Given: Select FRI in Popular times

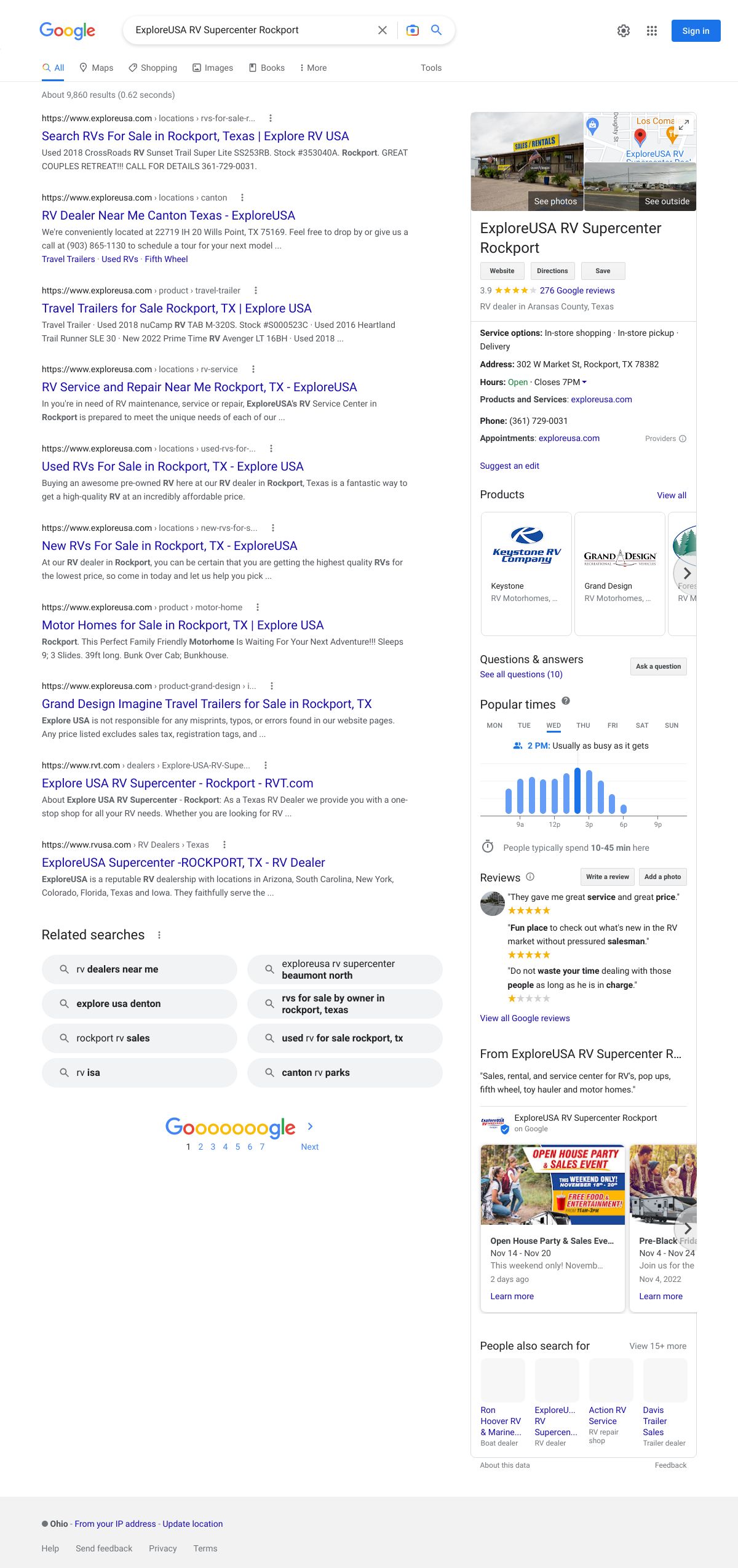Looking at the screenshot, I should click(x=613, y=725).
